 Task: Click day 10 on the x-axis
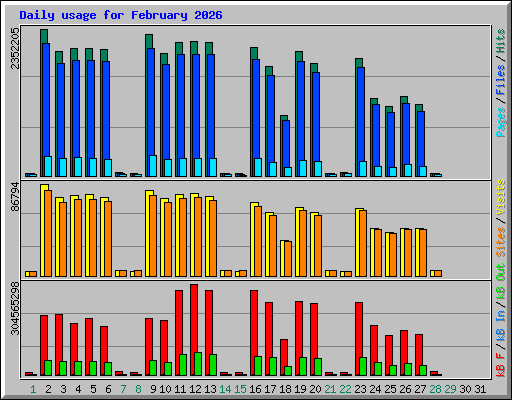click(x=165, y=389)
